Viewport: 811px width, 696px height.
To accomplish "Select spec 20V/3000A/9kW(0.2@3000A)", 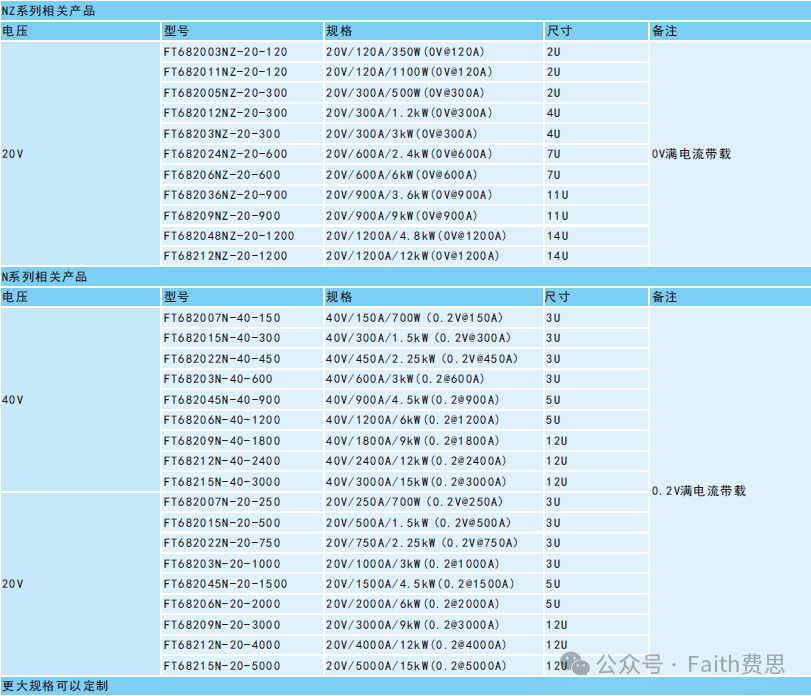I will (412, 625).
